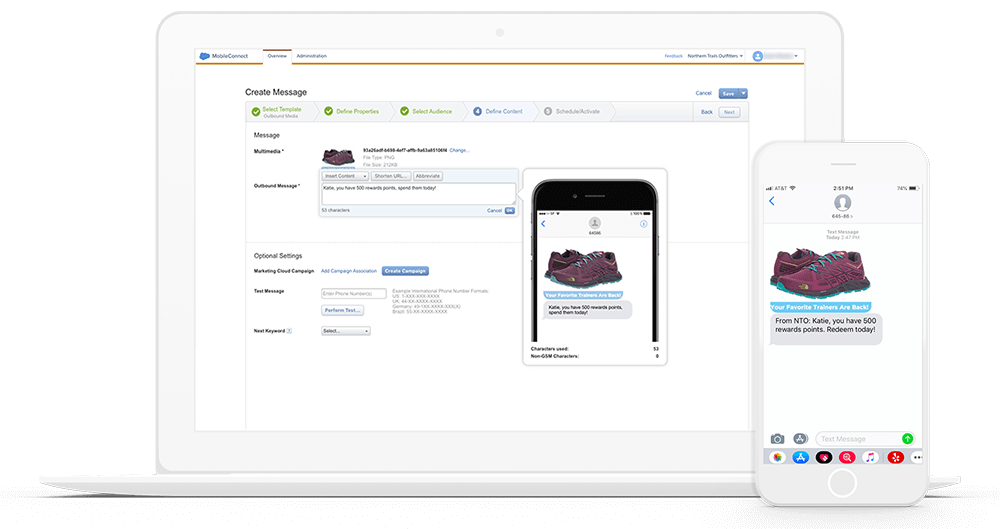Tap the back chevron in iPhone Messages
This screenshot has height=529, width=1000.
point(772,201)
